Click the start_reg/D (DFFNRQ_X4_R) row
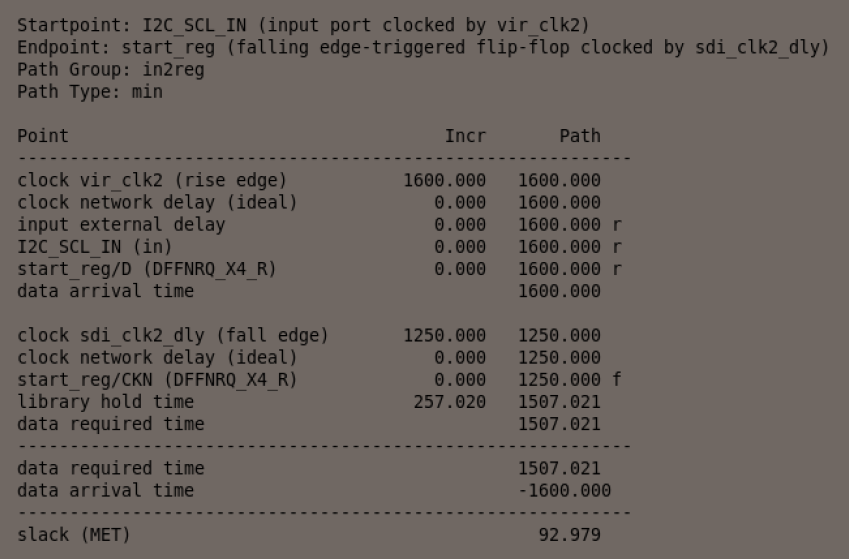The width and height of the screenshot is (849, 559). 147,269
